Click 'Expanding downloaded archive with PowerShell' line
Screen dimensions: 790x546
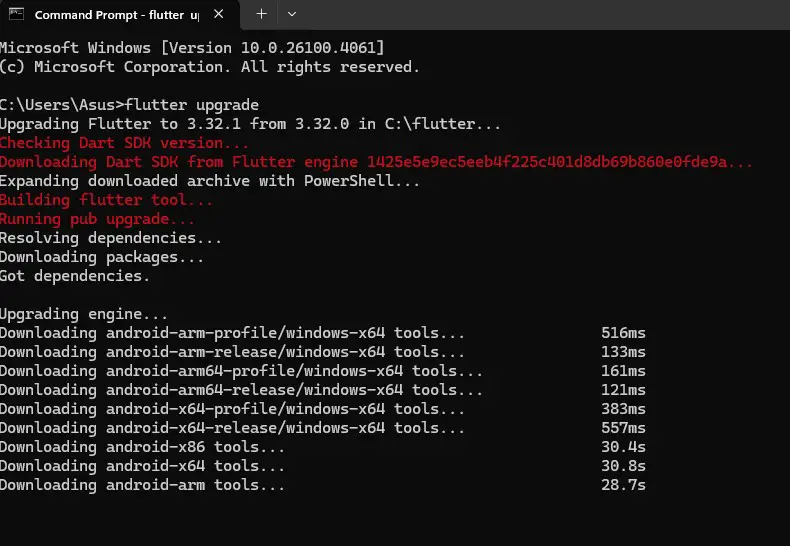click(210, 181)
